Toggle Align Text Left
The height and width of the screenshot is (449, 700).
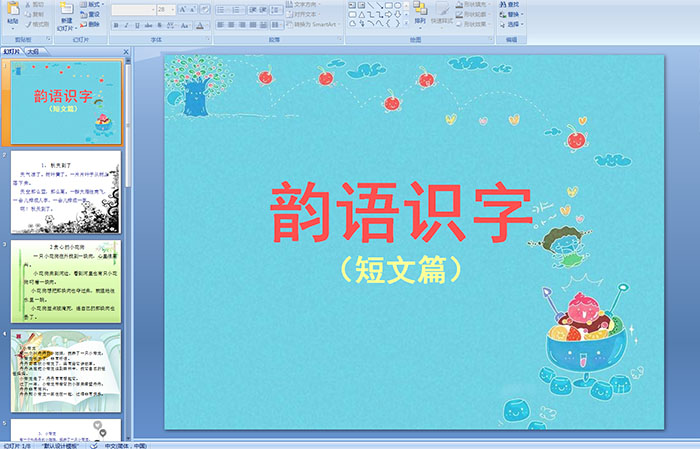(221, 25)
